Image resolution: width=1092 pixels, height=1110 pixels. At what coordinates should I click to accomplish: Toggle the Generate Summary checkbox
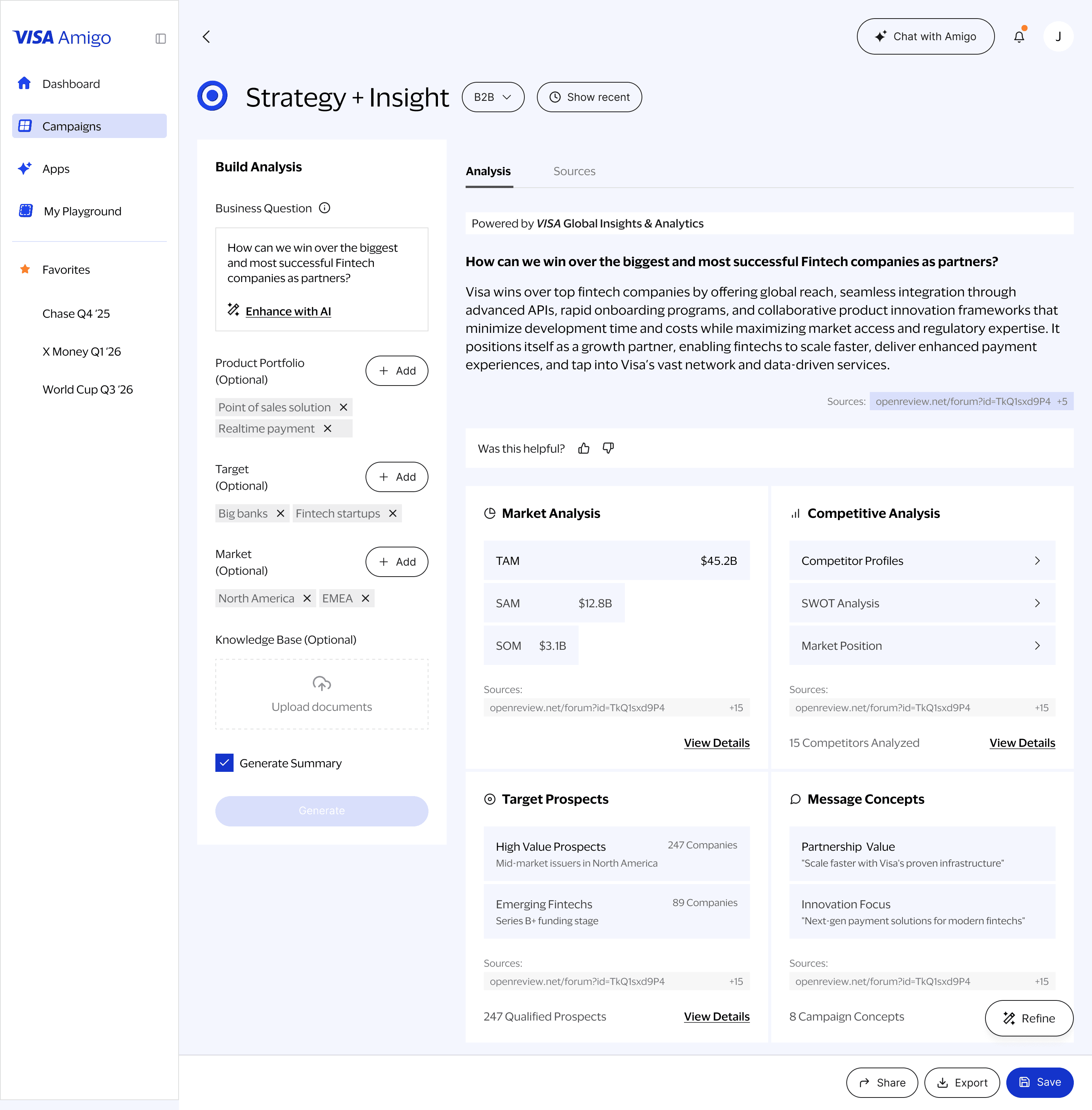click(x=224, y=762)
